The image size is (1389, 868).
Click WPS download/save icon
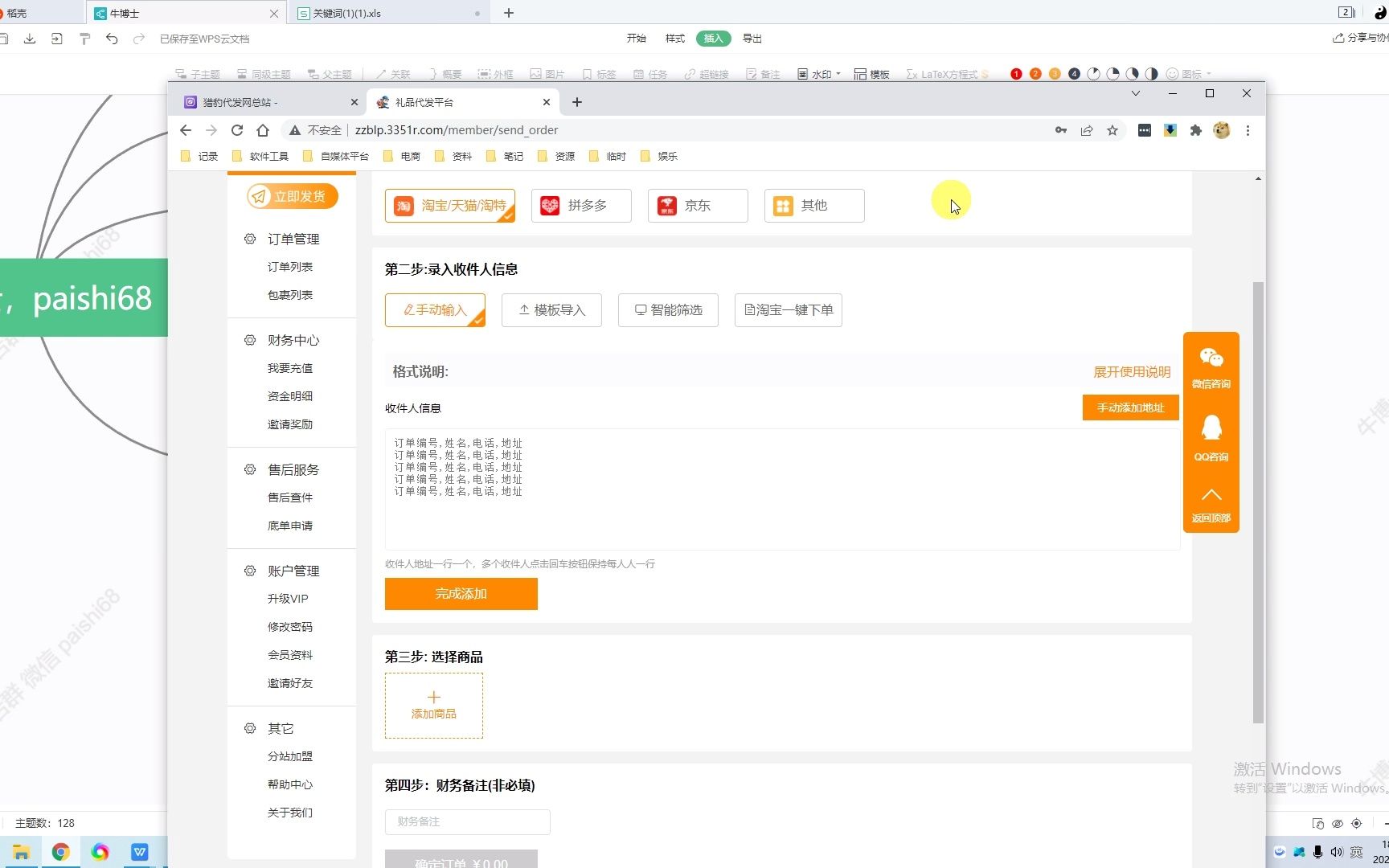(30, 39)
